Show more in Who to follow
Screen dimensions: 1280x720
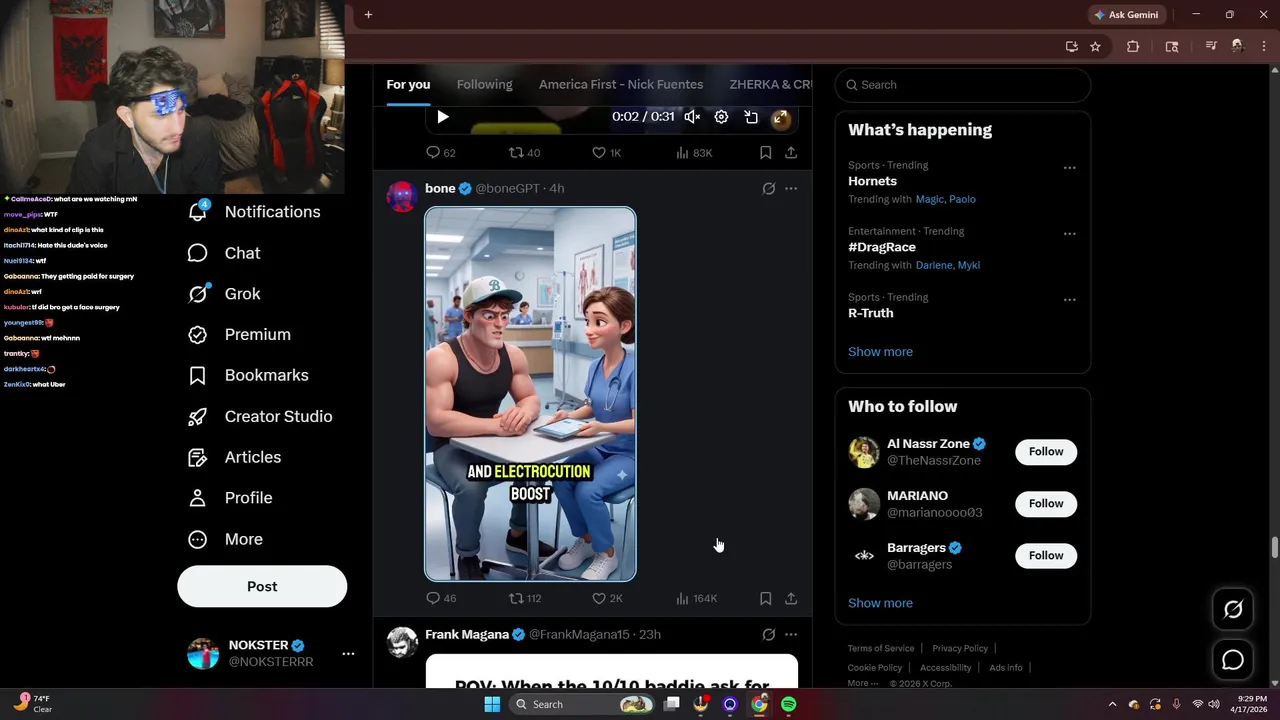[x=880, y=603]
